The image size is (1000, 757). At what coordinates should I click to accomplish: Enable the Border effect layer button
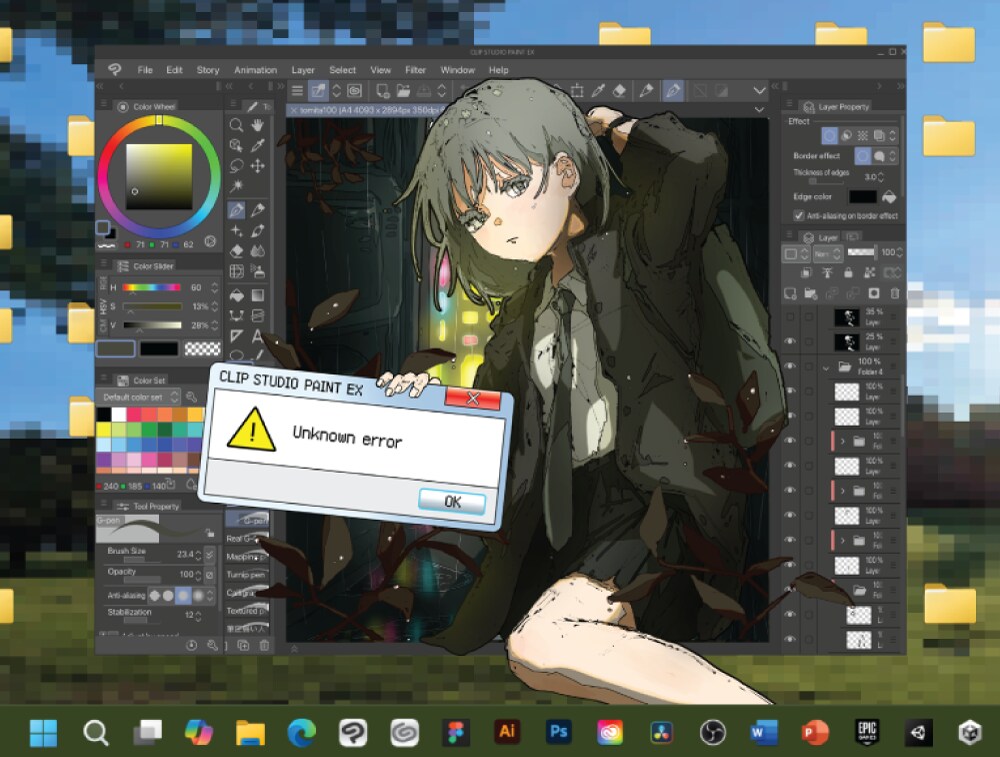pyautogui.click(x=829, y=135)
